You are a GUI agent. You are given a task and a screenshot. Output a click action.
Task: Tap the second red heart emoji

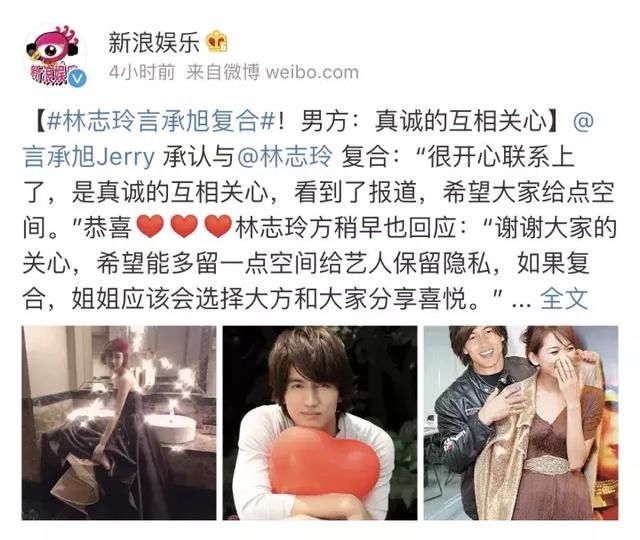pyautogui.click(x=184, y=226)
